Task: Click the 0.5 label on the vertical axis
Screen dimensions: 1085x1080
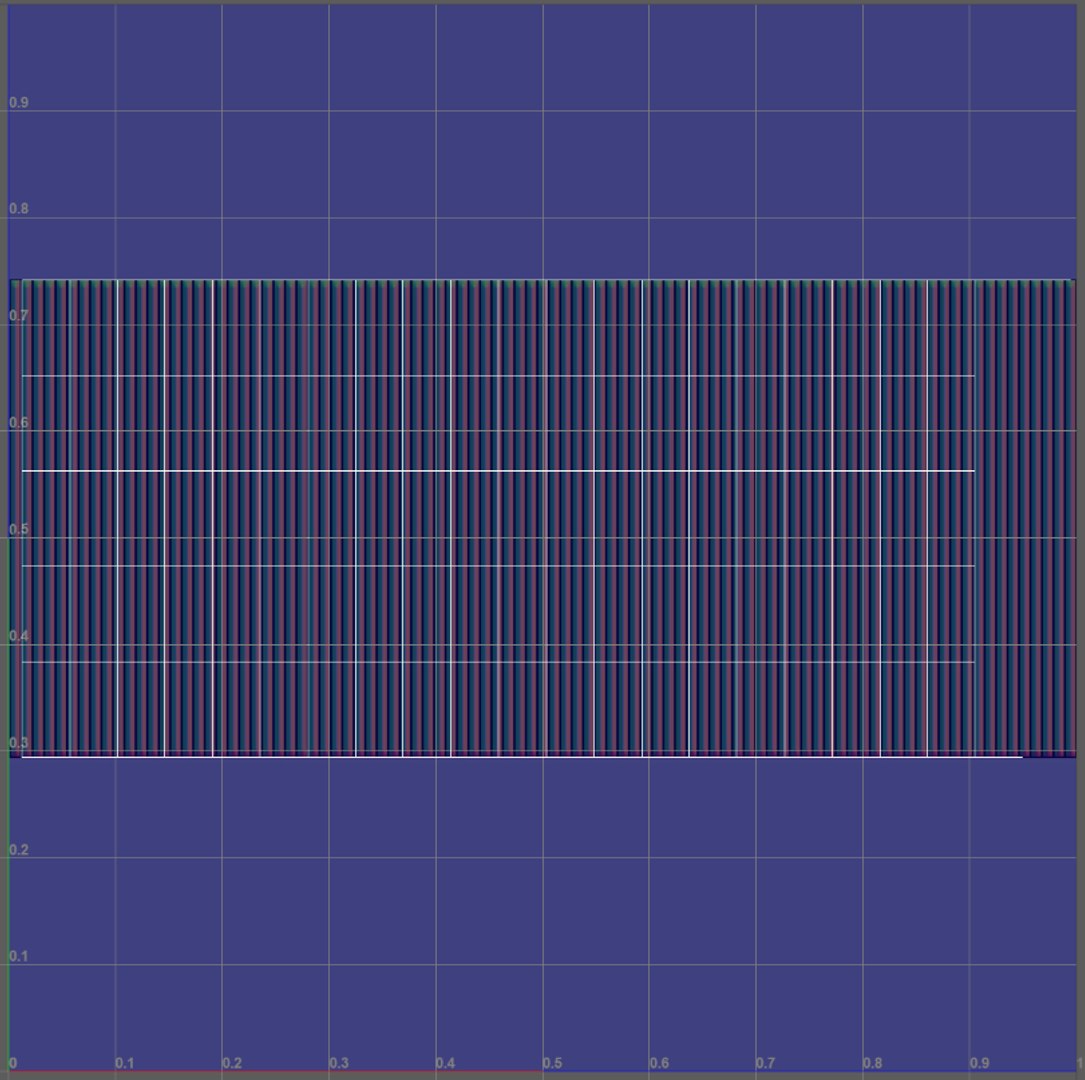Action: coord(19,529)
